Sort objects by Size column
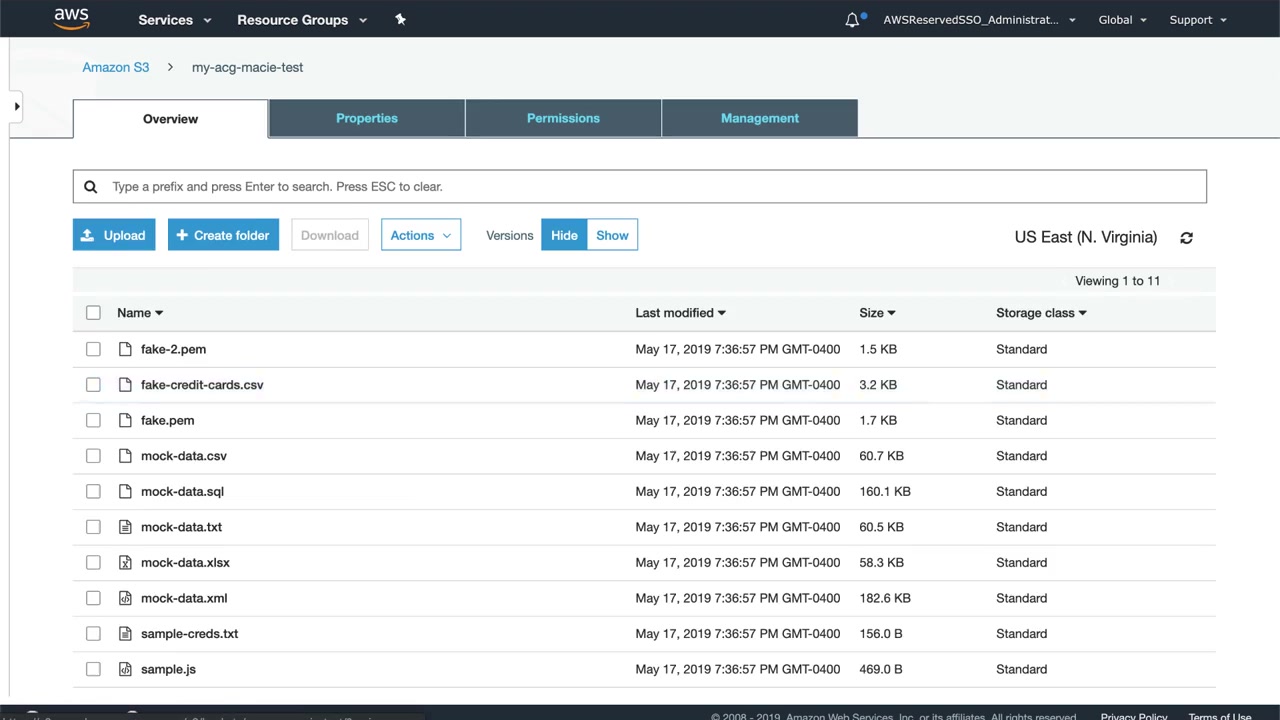Viewport: 1280px width, 720px height. coord(877,313)
